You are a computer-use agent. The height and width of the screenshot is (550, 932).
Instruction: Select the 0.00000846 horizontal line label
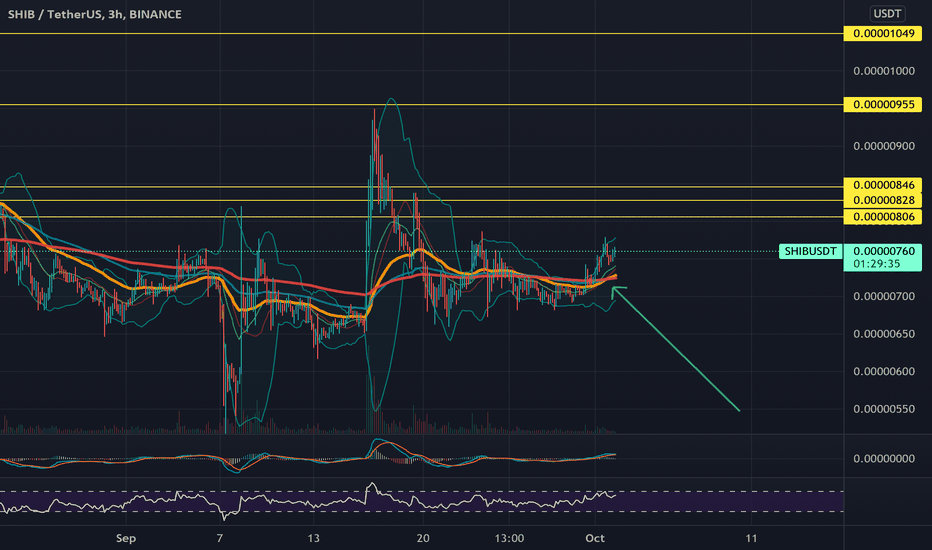coord(883,185)
